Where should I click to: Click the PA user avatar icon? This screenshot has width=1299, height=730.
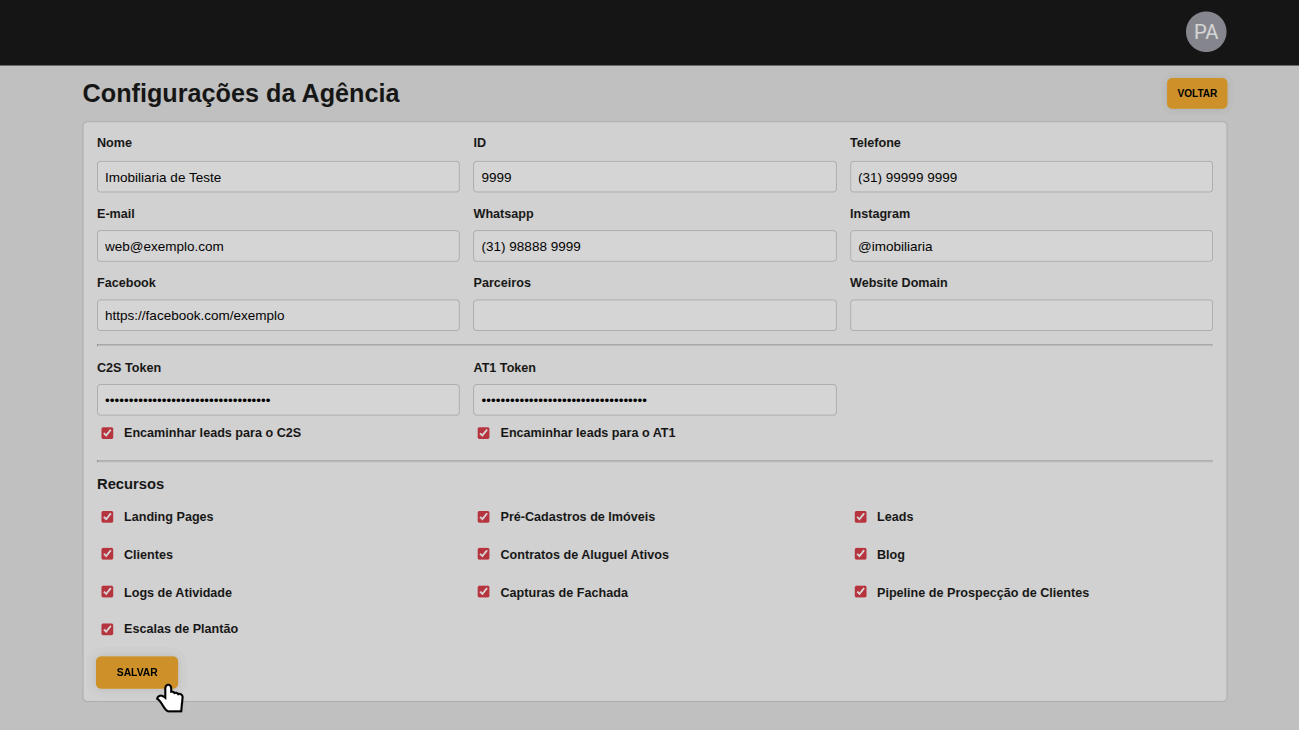click(x=1205, y=32)
